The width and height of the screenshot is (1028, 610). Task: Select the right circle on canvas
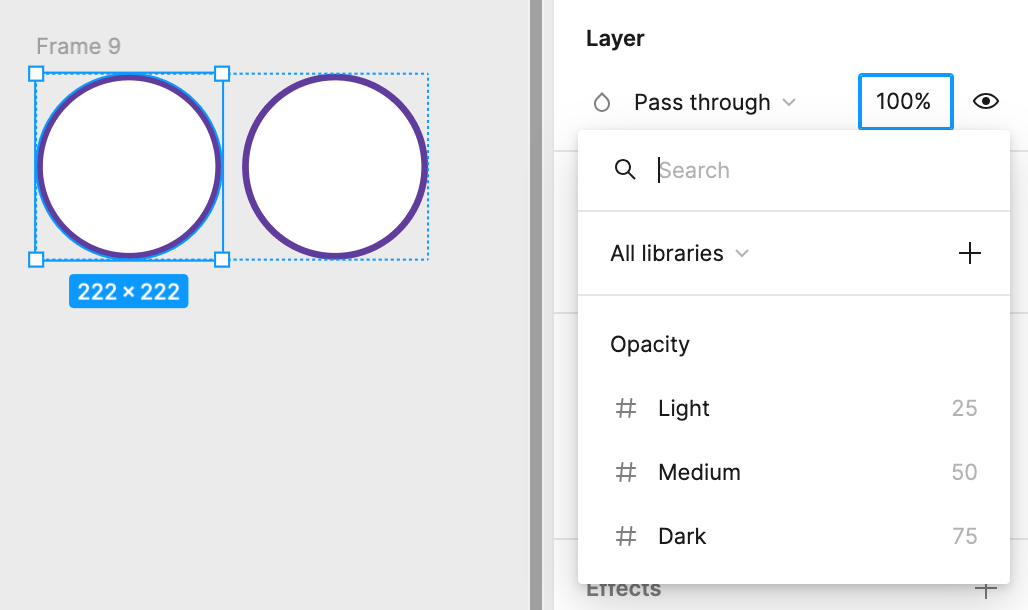(335, 167)
